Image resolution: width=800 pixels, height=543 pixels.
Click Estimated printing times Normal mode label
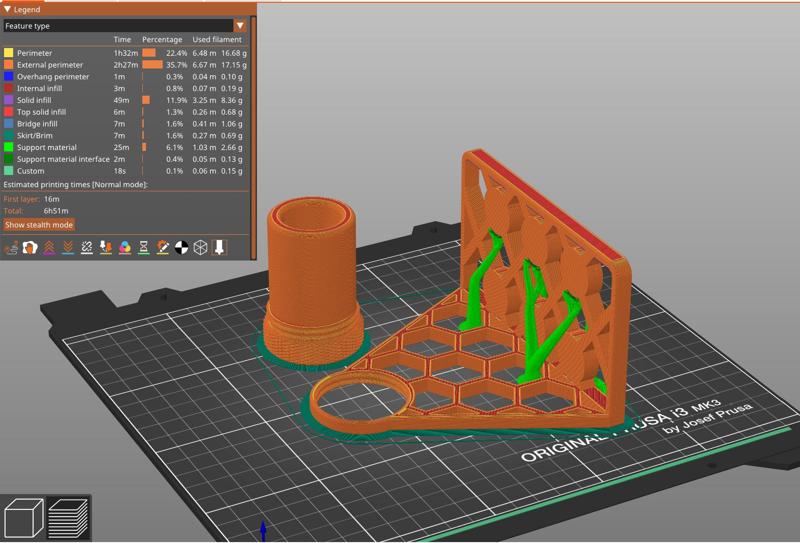76,184
